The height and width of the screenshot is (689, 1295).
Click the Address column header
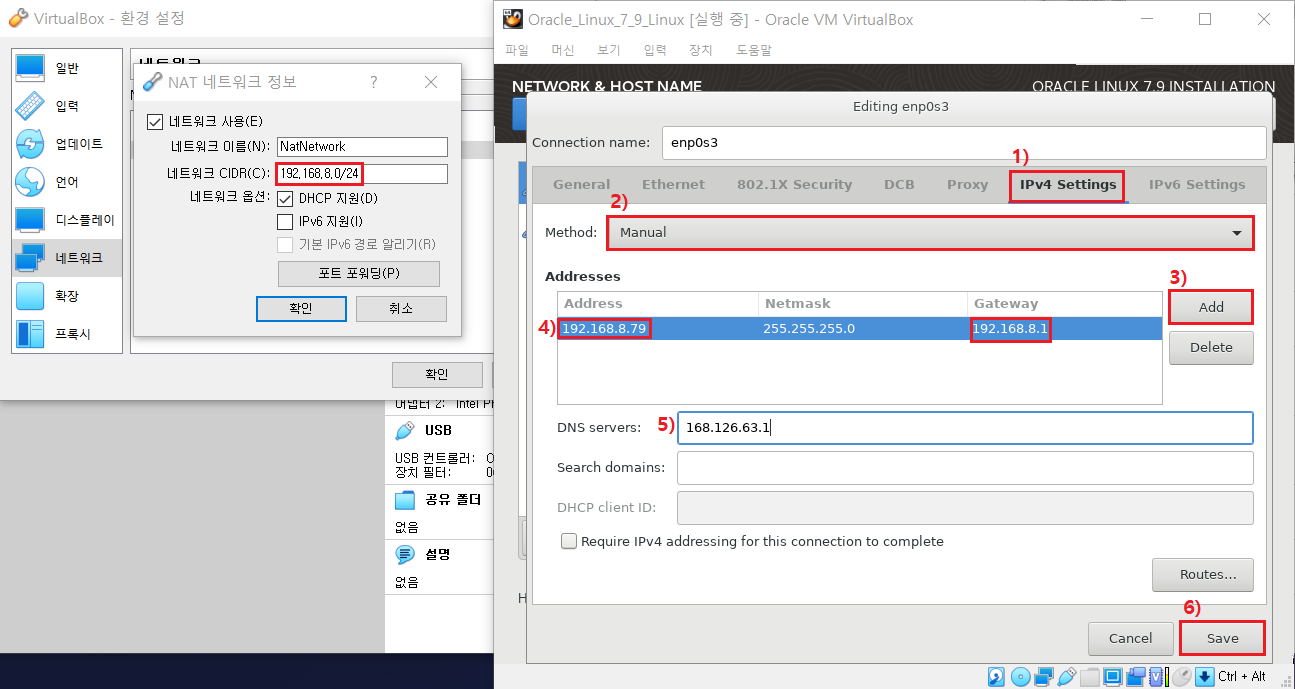coord(658,304)
